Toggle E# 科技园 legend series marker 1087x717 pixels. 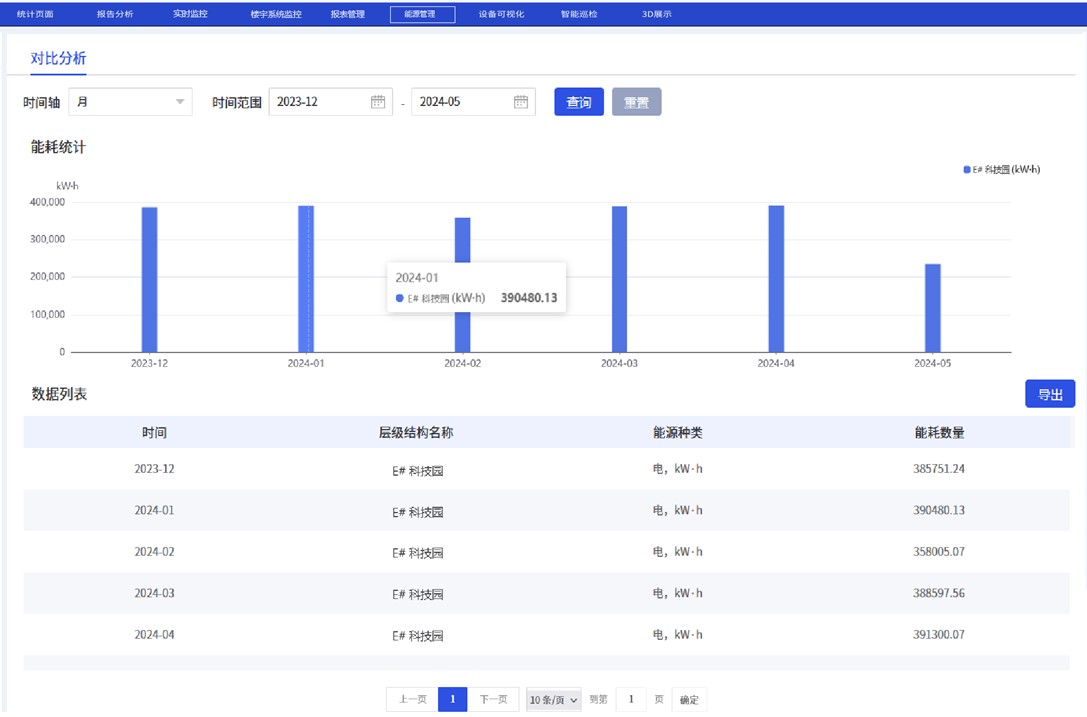pos(967,170)
